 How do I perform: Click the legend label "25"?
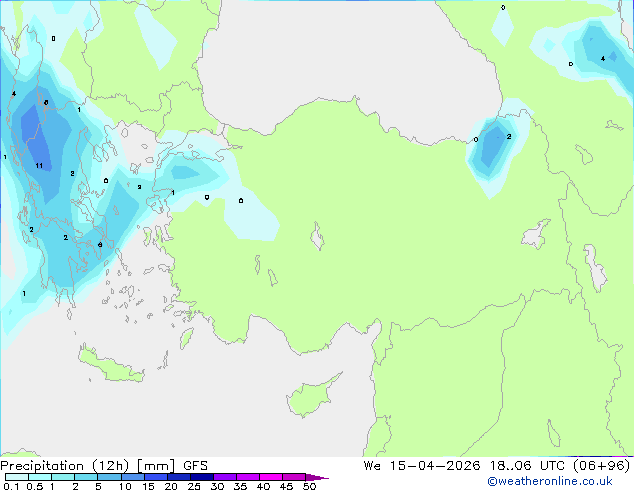(194, 486)
